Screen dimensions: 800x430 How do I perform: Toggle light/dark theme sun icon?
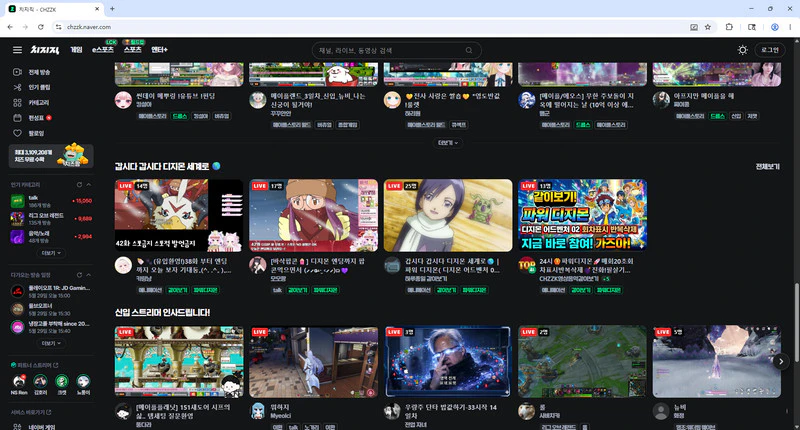(x=743, y=50)
